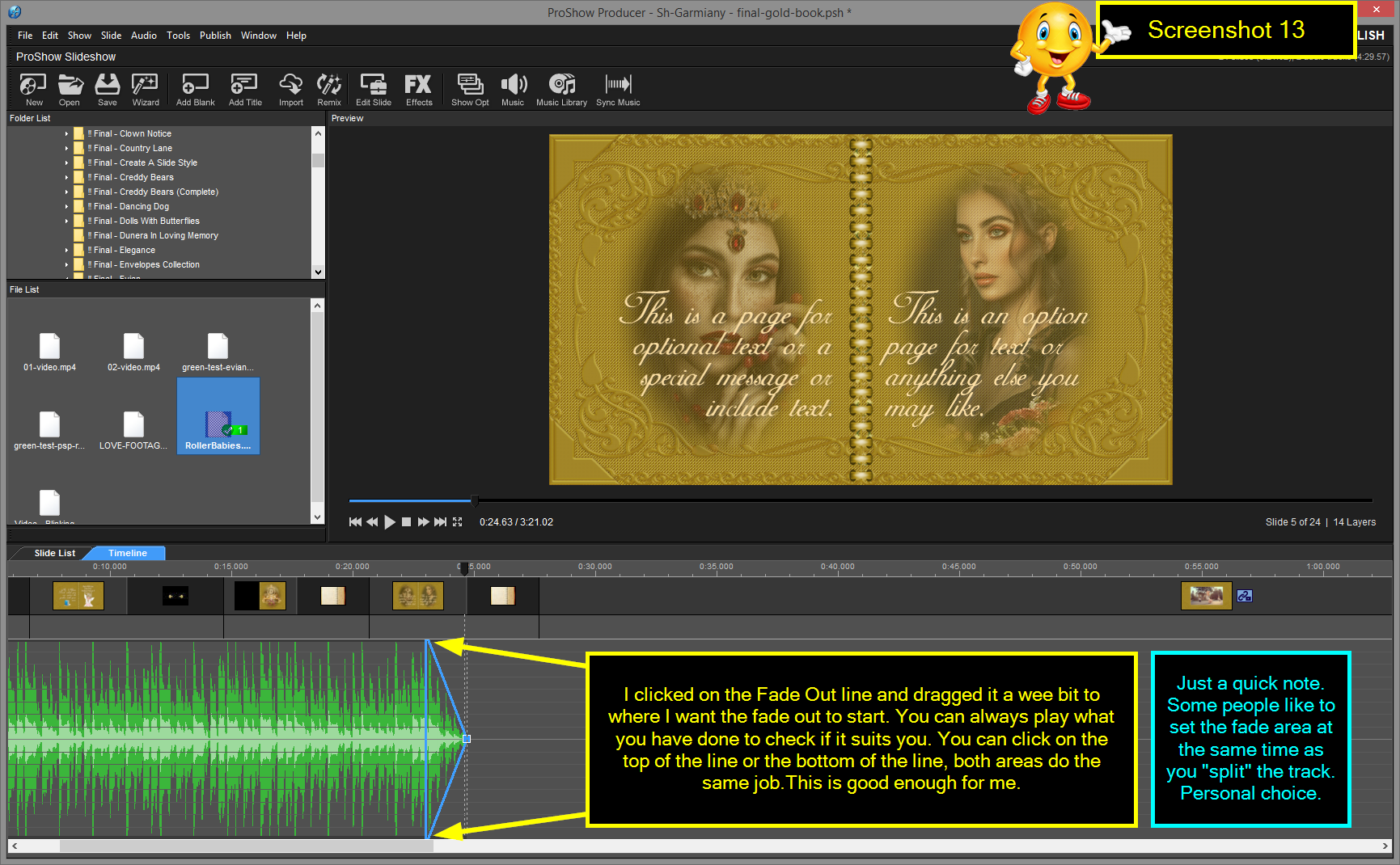Open the Edit menu
This screenshot has height=865, width=1400.
tap(50, 36)
